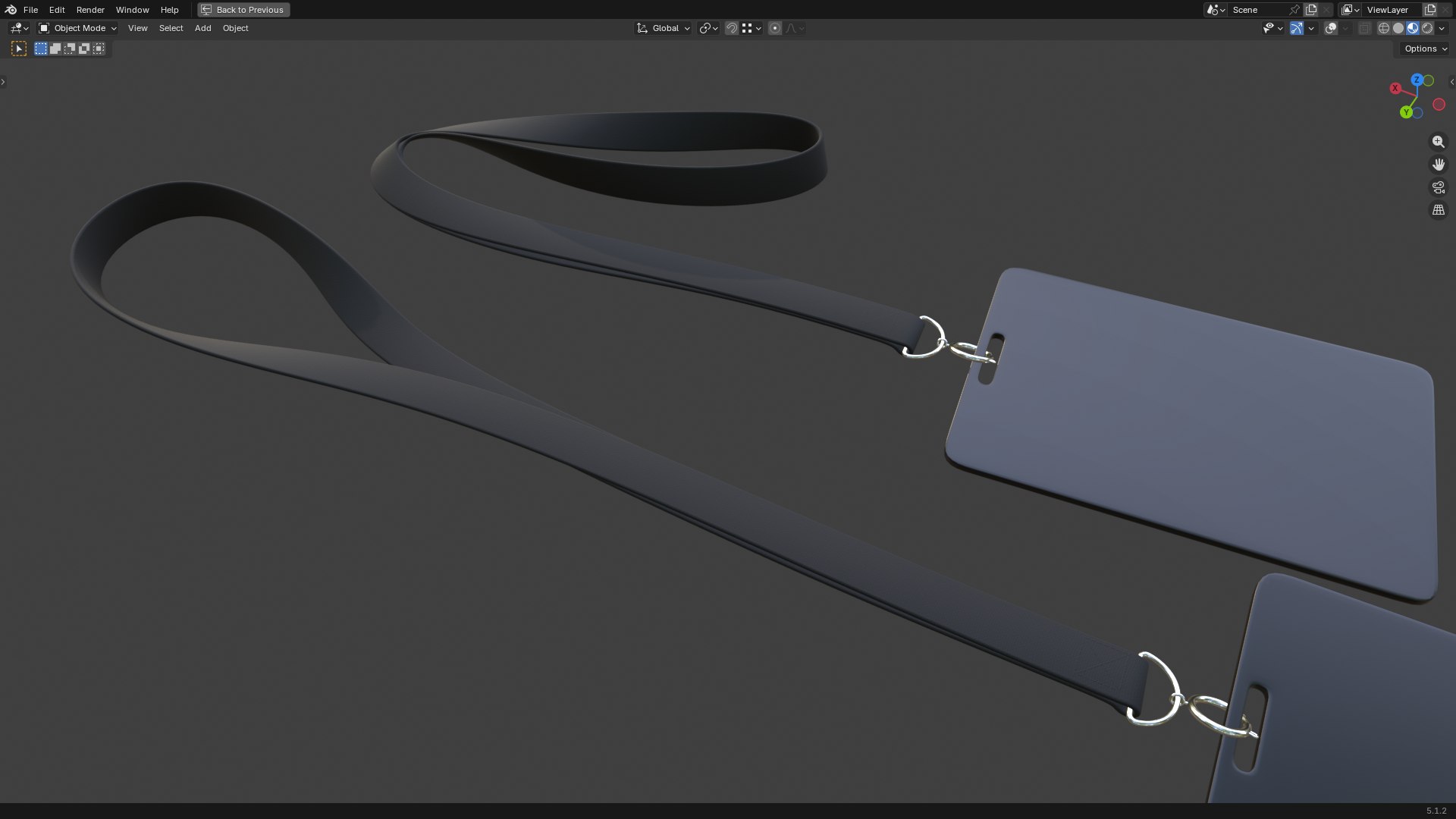Viewport: 1456px width, 819px height.
Task: Click the ViewLayer name field
Action: [1392, 10]
